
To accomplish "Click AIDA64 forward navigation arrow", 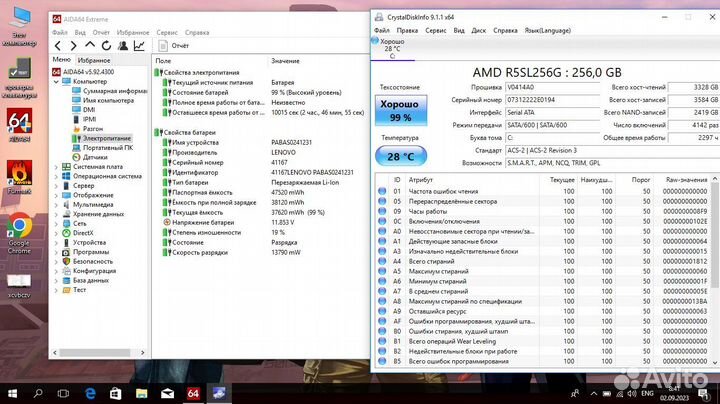I will [73, 45].
